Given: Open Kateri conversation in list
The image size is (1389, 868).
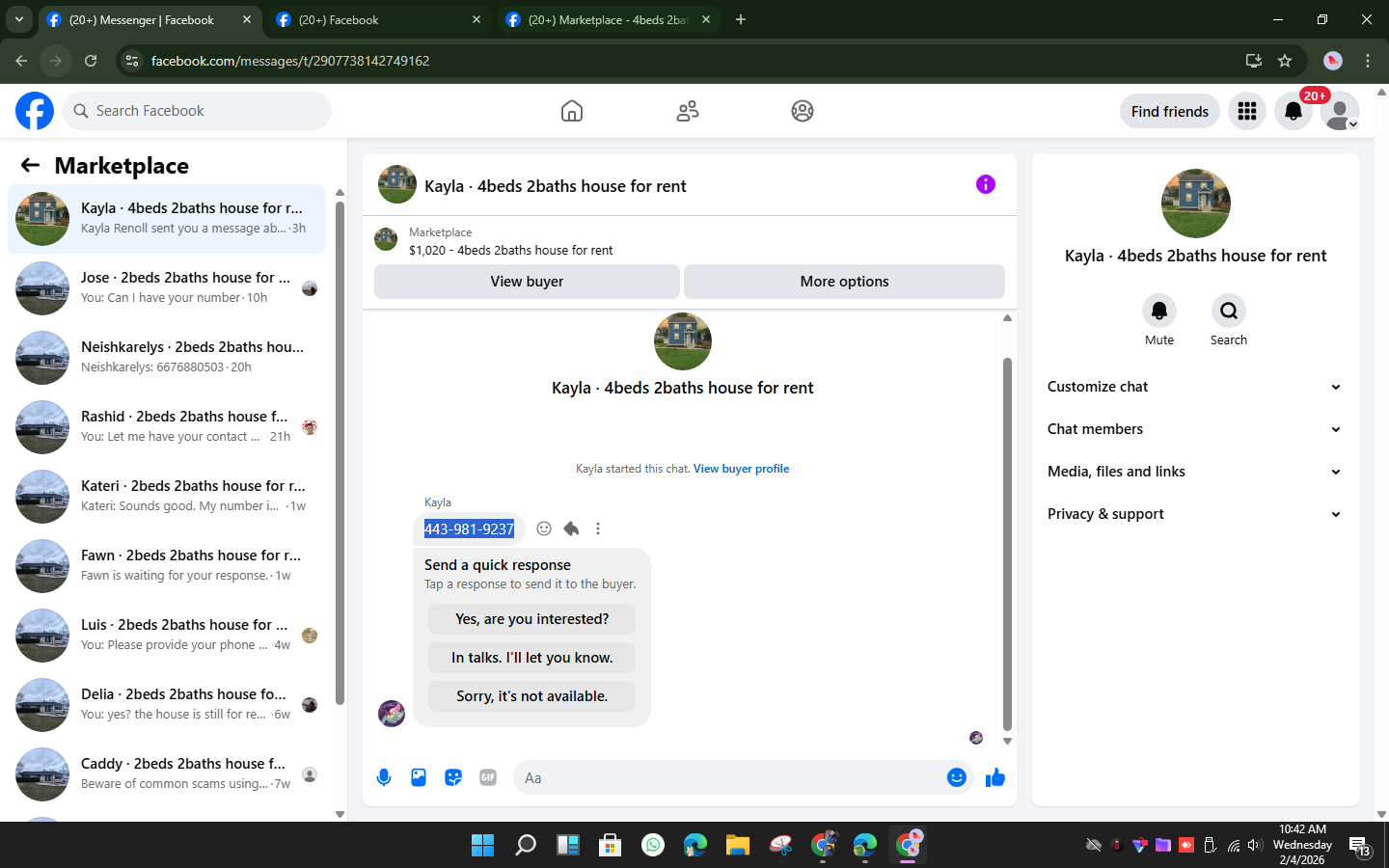Looking at the screenshot, I should pos(166,497).
